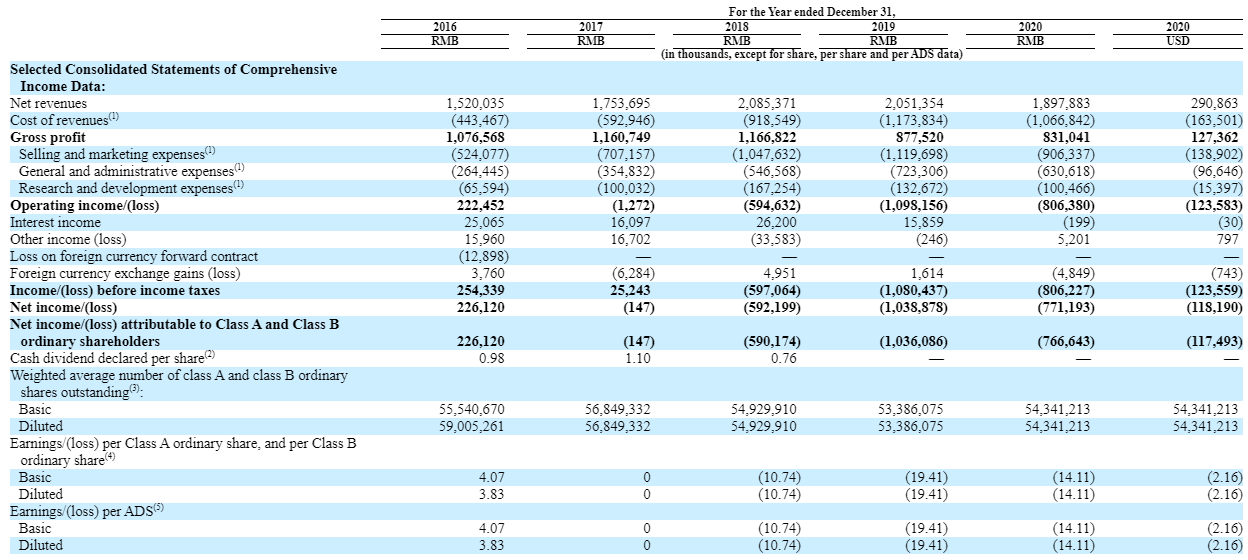The height and width of the screenshot is (560, 1248).
Task: Select the "Gross profit" row label
Action: pos(48,137)
